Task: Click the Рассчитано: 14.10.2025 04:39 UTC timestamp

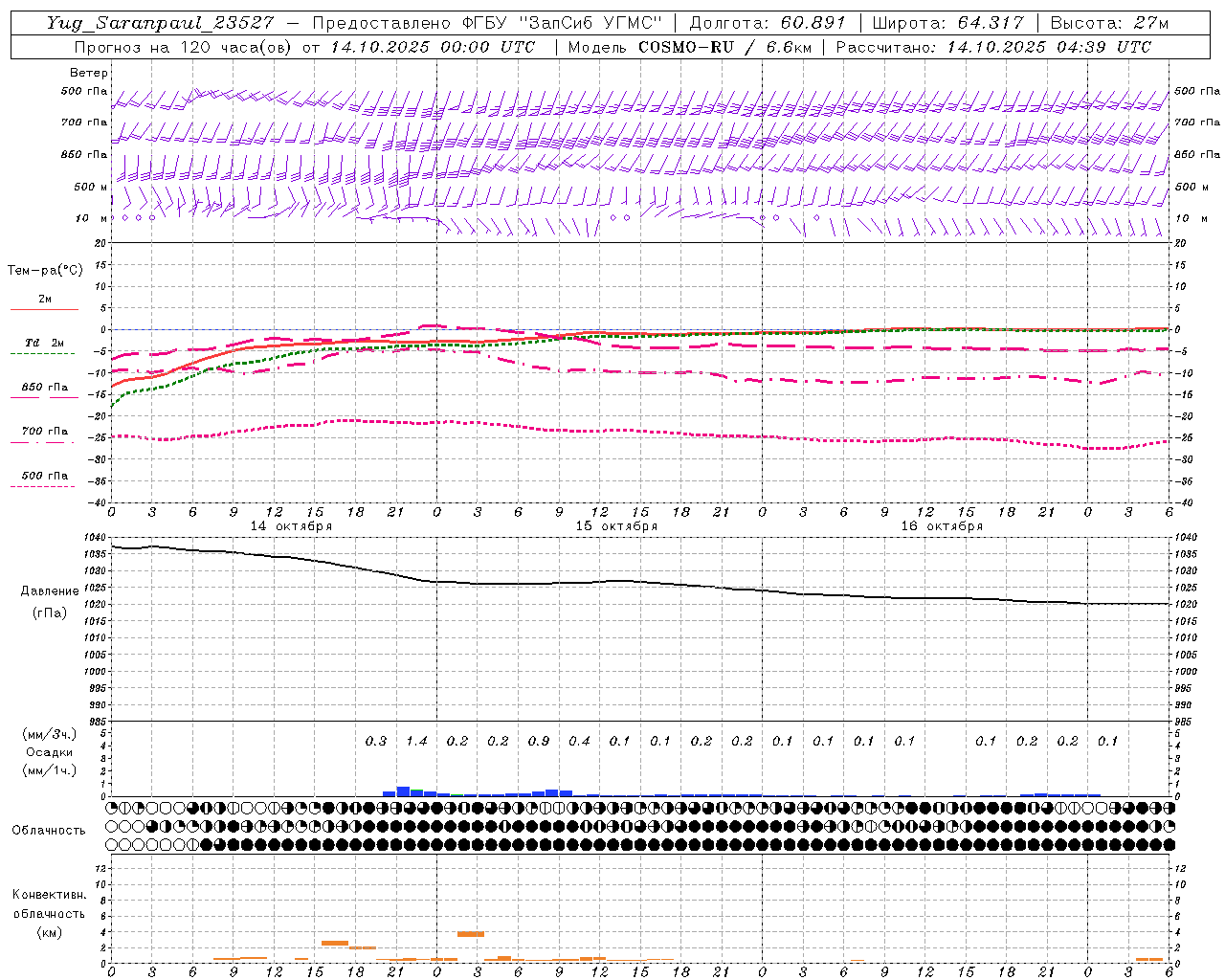Action: (993, 47)
